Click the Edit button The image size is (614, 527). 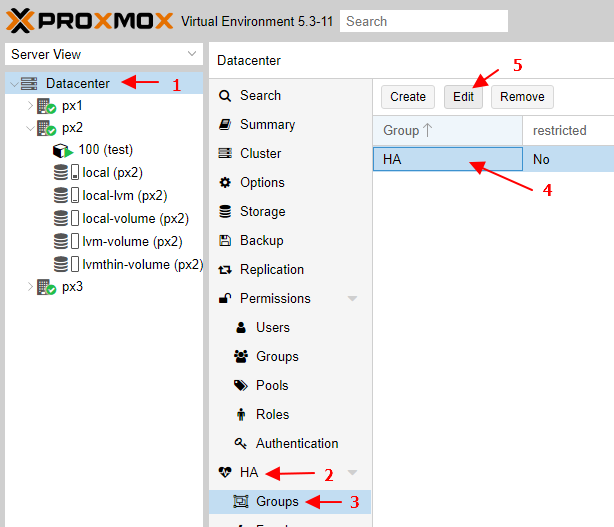[464, 97]
